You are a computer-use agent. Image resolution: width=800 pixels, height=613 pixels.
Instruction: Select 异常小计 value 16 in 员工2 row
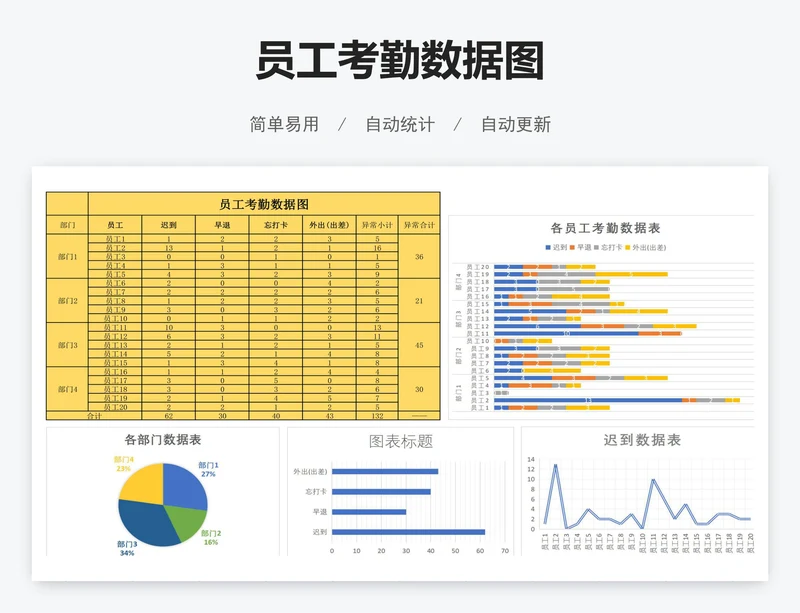[377, 248]
